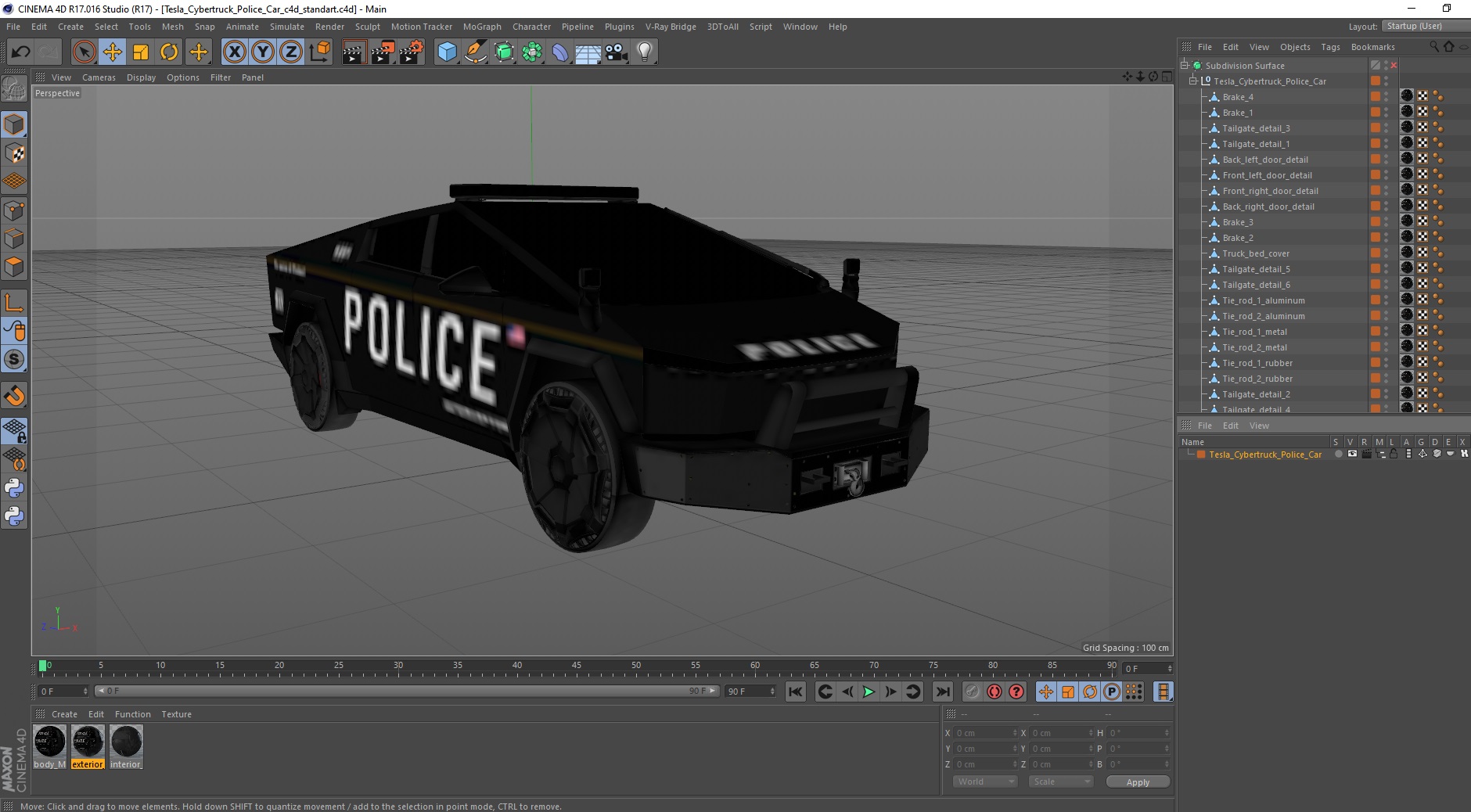Toggle Snap with S icon
Viewport: 1471px width, 812px height.
(14, 360)
